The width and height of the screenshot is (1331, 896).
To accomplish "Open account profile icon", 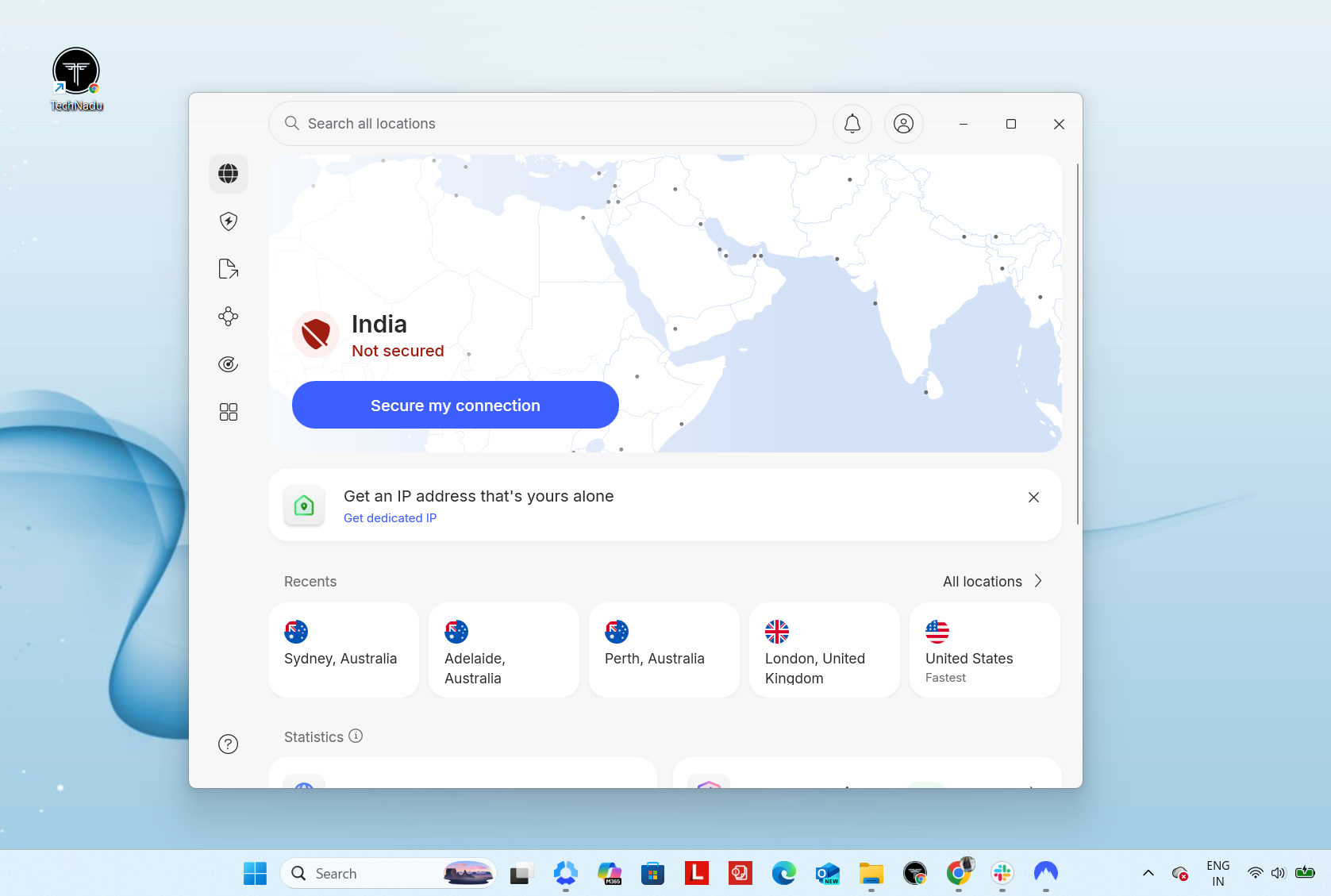I will coord(904,124).
